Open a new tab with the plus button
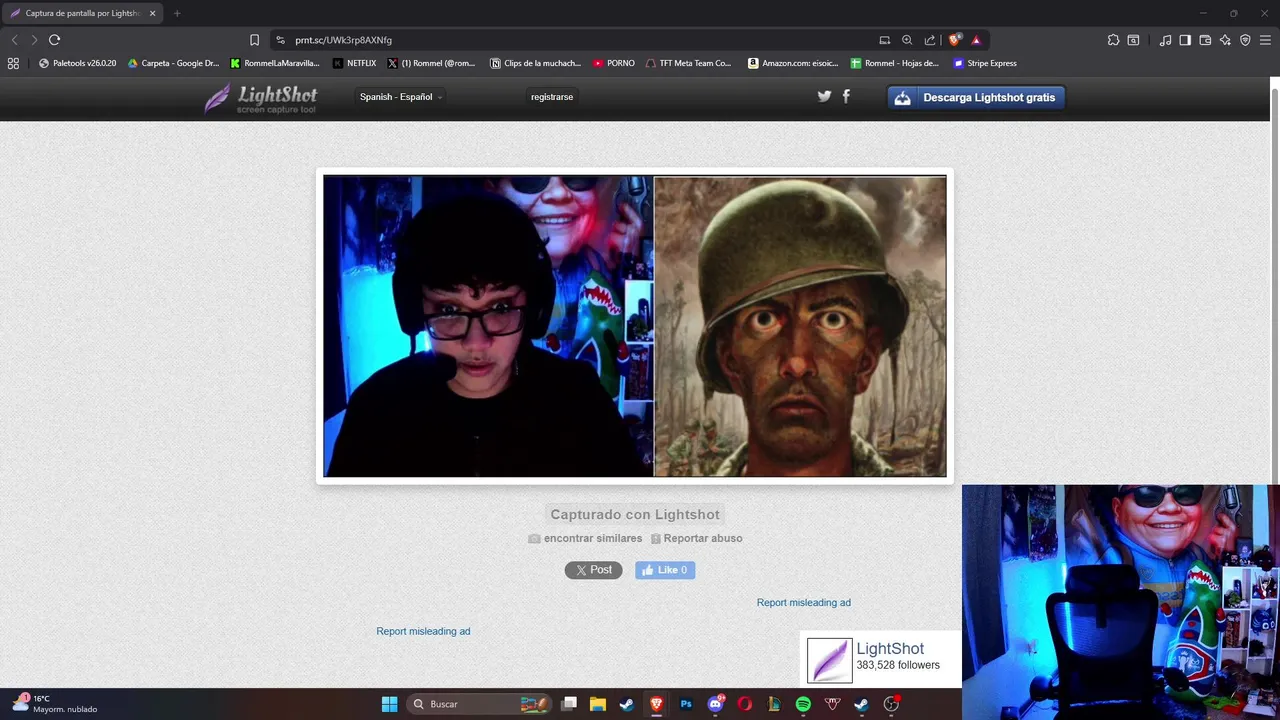 point(177,13)
